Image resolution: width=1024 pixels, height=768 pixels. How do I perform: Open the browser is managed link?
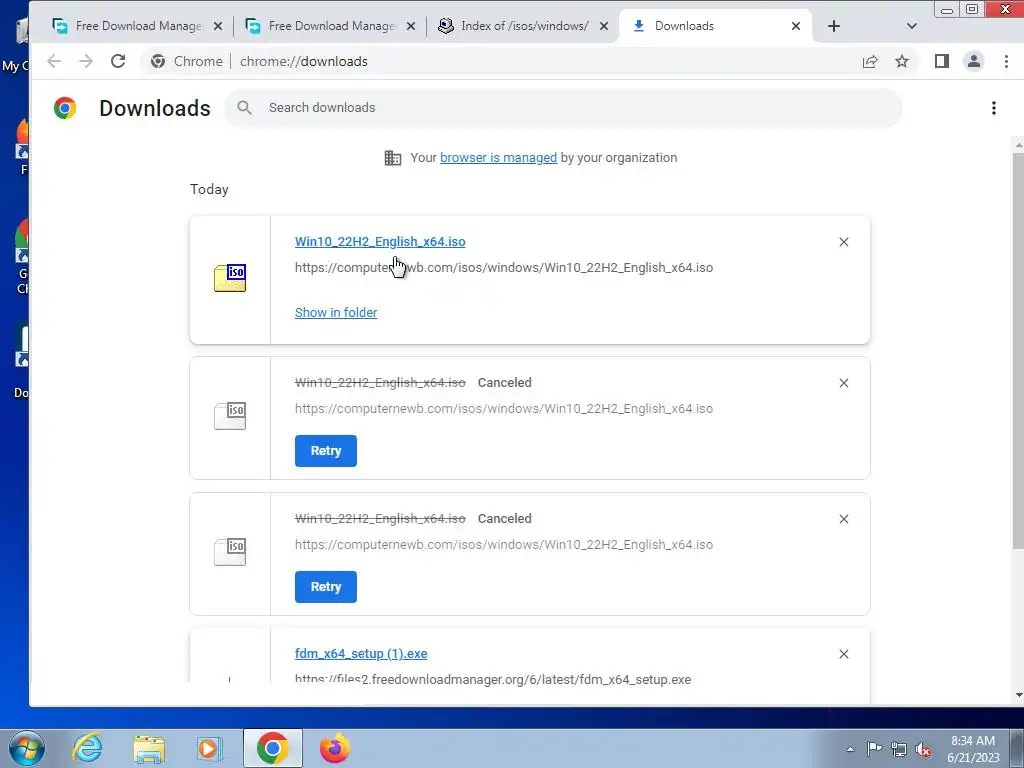(x=498, y=157)
